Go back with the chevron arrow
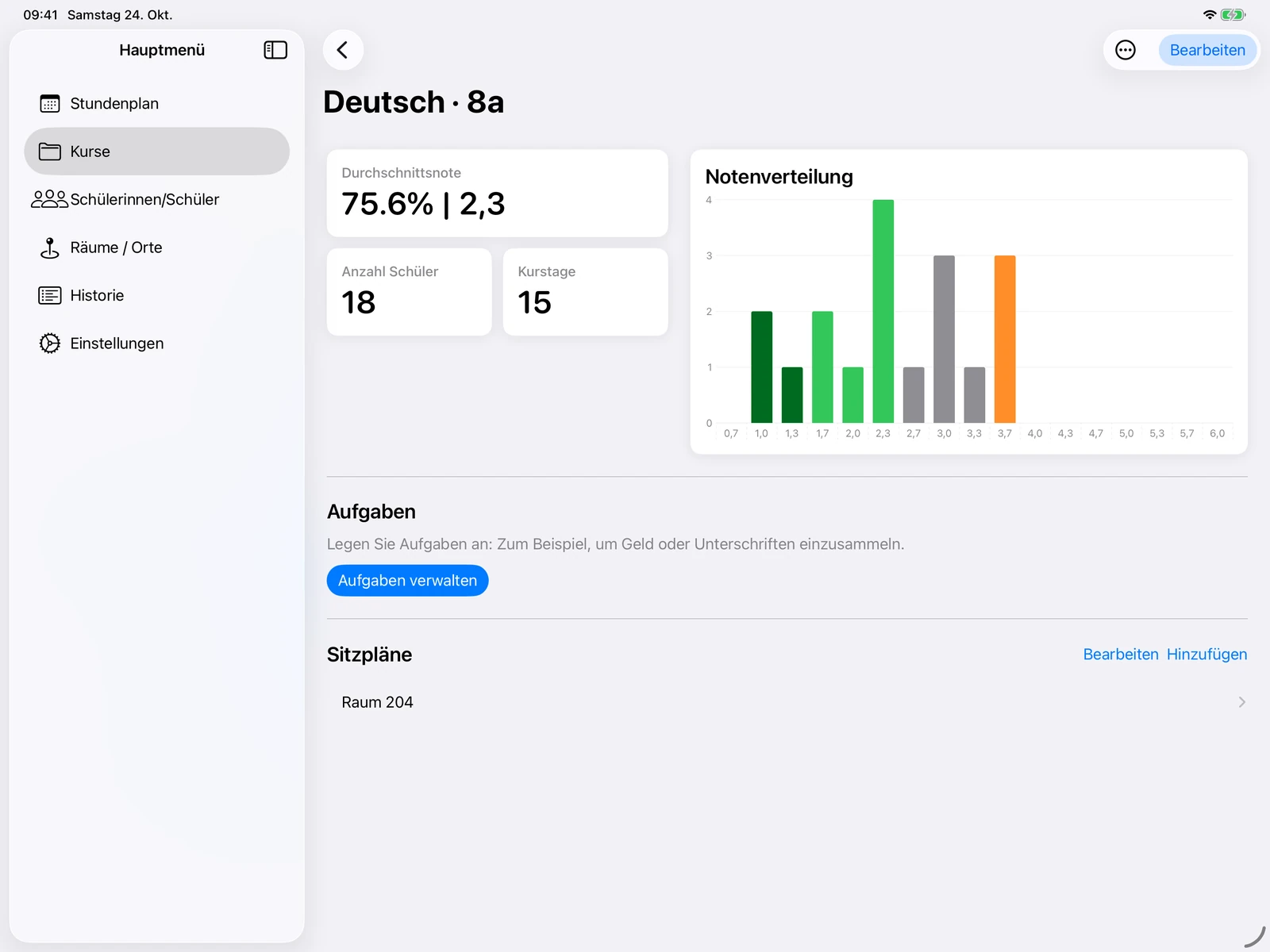Viewport: 1270px width, 952px height. pyautogui.click(x=343, y=50)
